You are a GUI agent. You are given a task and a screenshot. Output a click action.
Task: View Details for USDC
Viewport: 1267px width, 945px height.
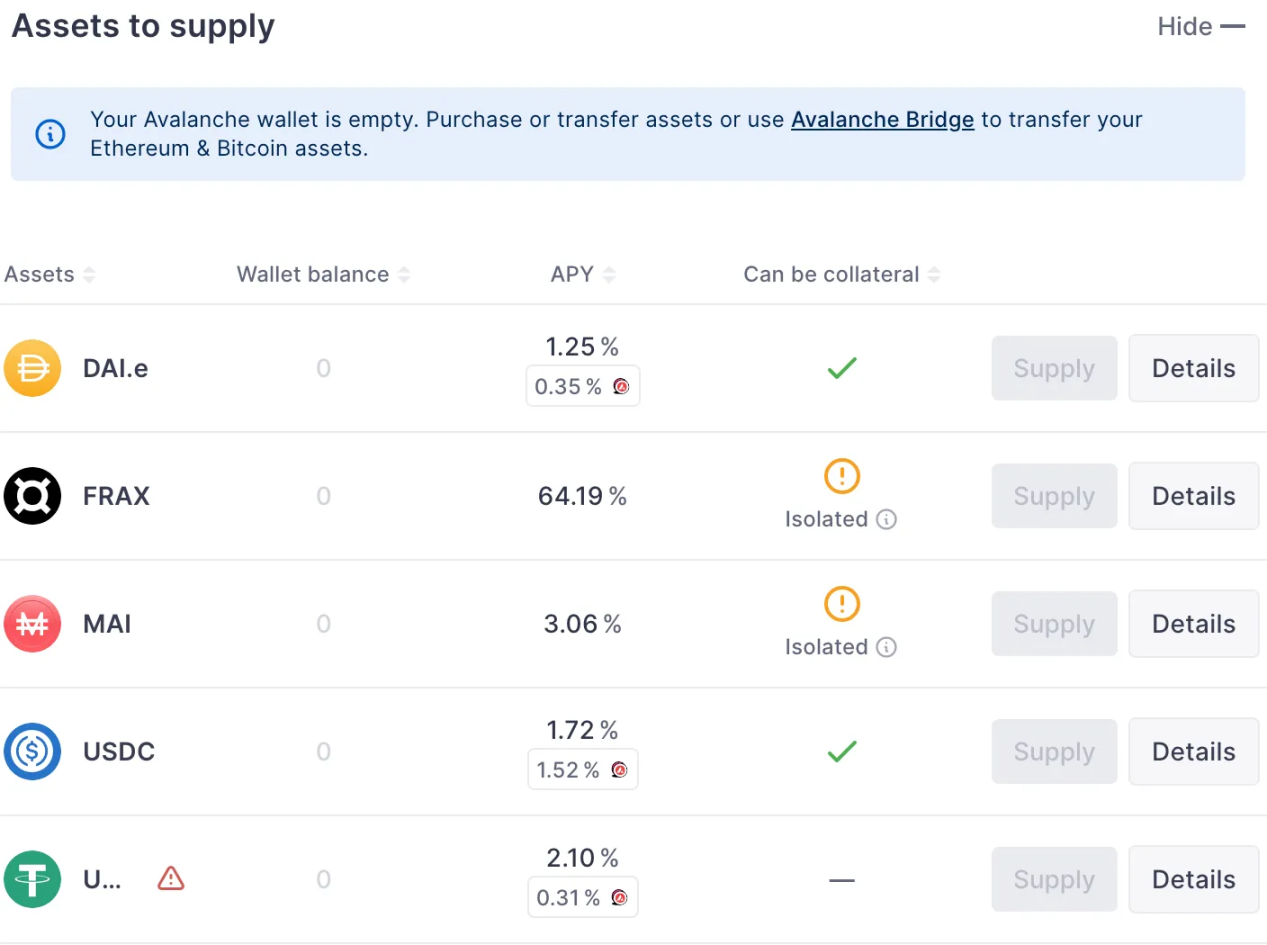(x=1193, y=751)
